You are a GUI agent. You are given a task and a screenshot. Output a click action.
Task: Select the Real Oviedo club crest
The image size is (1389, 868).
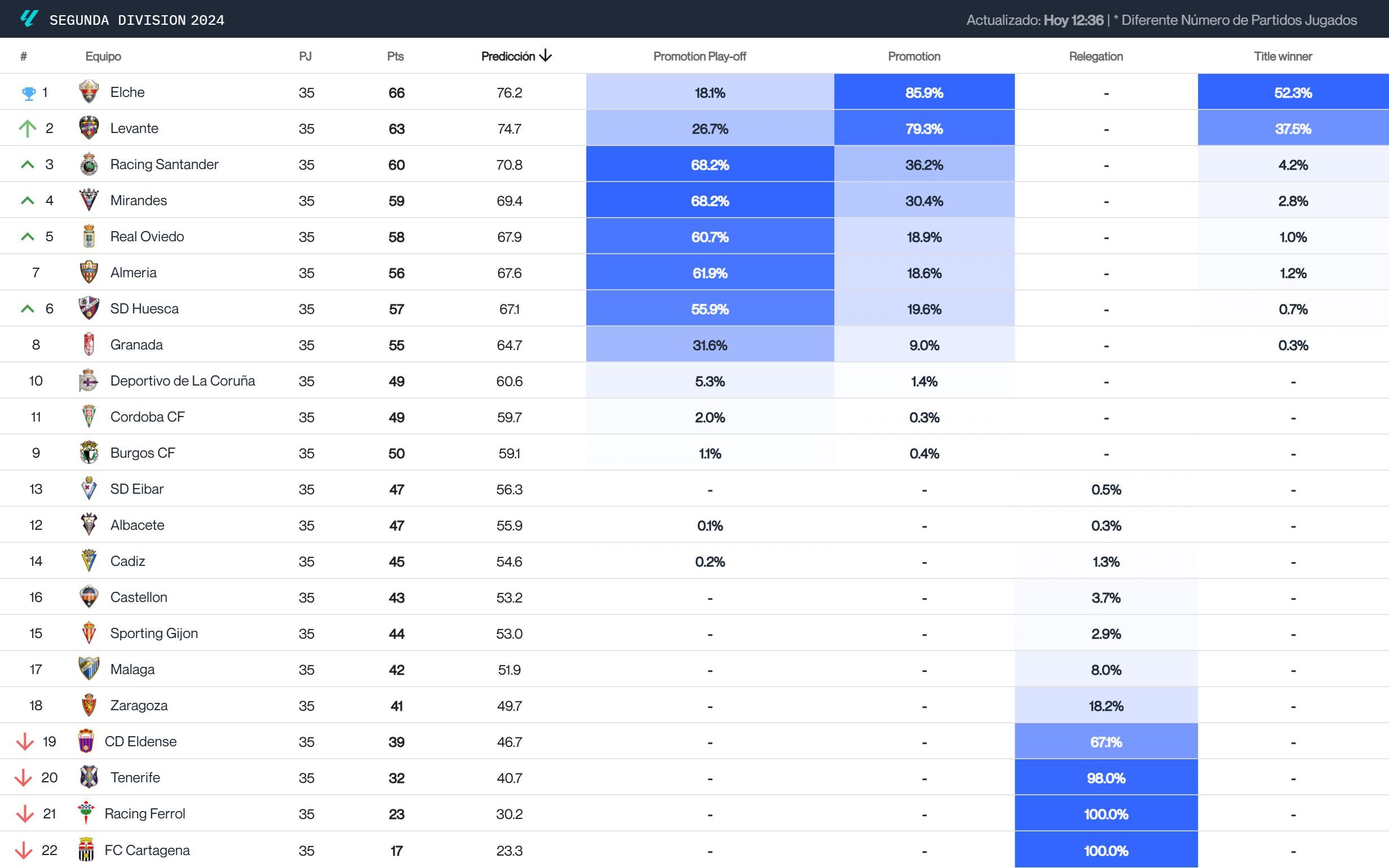tap(89, 237)
